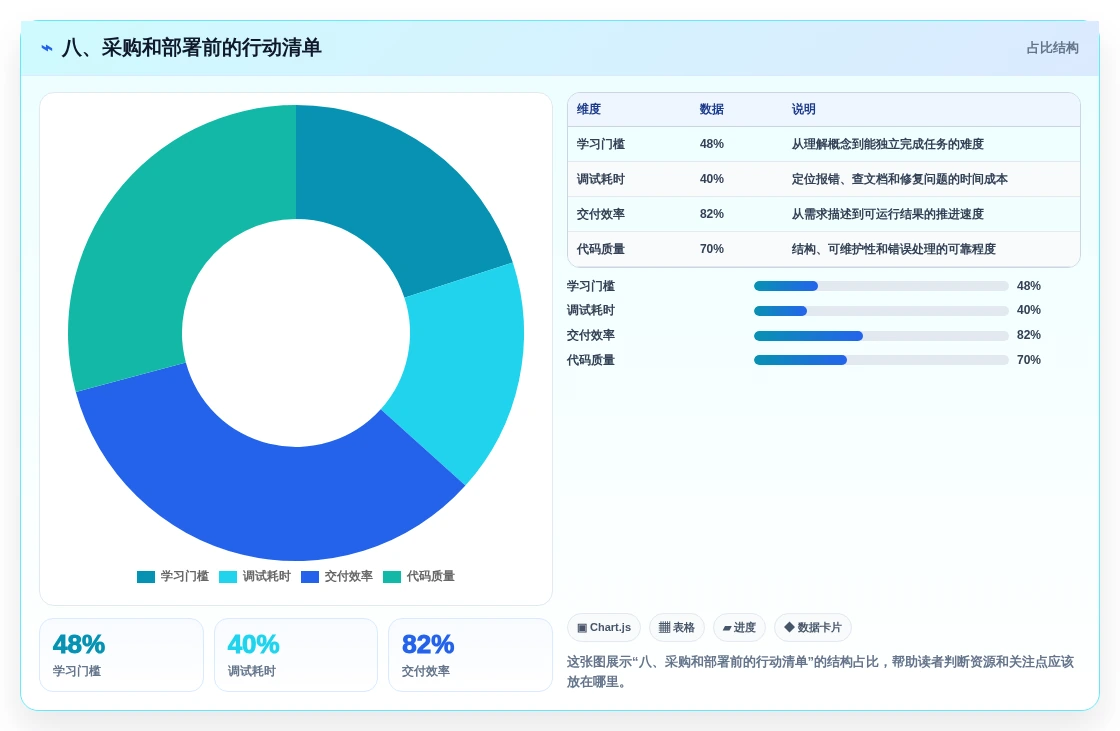Image resolution: width=1120 pixels, height=731 pixels.
Task: Toggle the 交付效率 legend color swatch
Action: pyautogui.click(x=310, y=577)
